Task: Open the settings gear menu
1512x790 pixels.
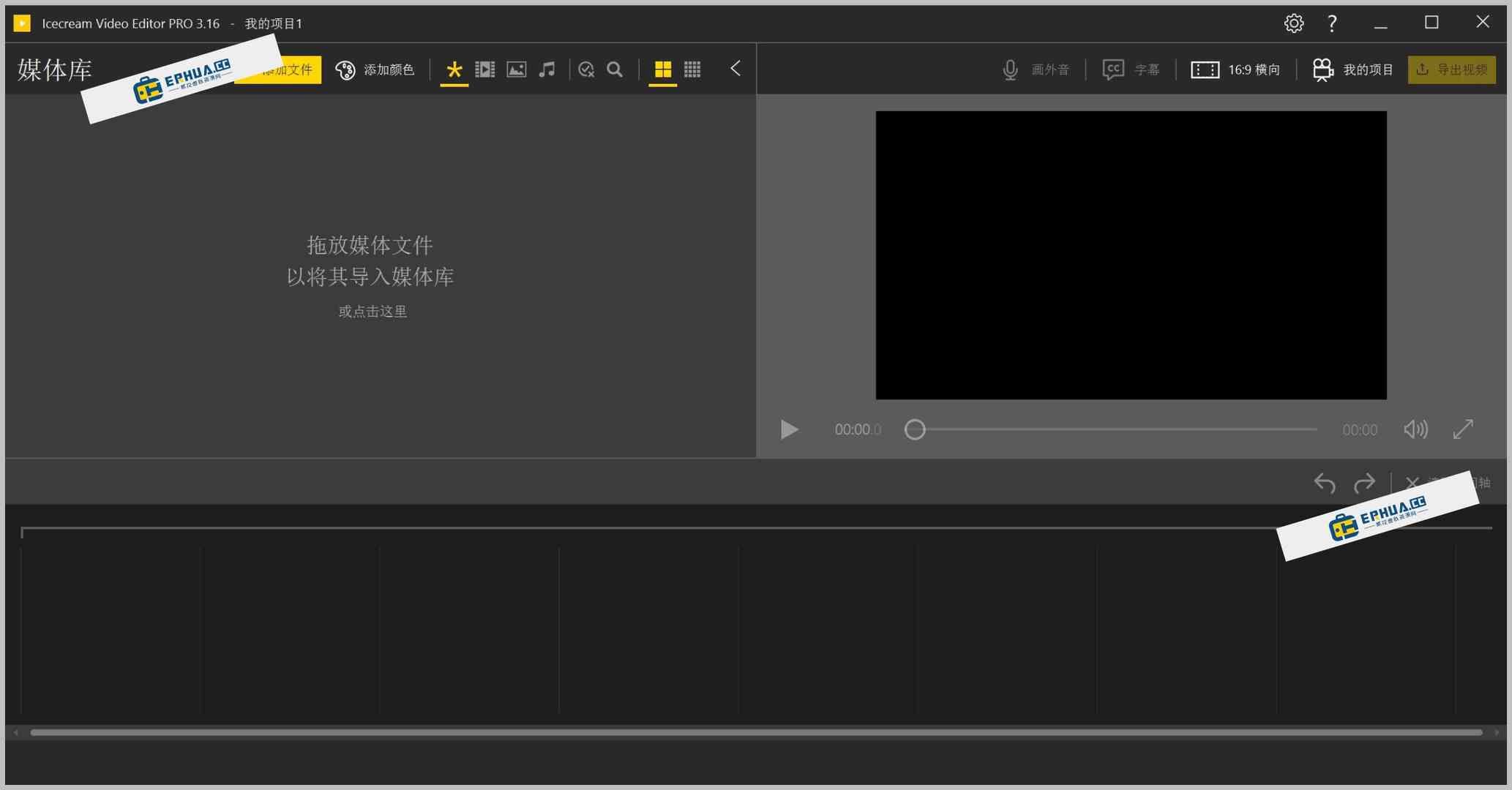Action: pos(1294,23)
